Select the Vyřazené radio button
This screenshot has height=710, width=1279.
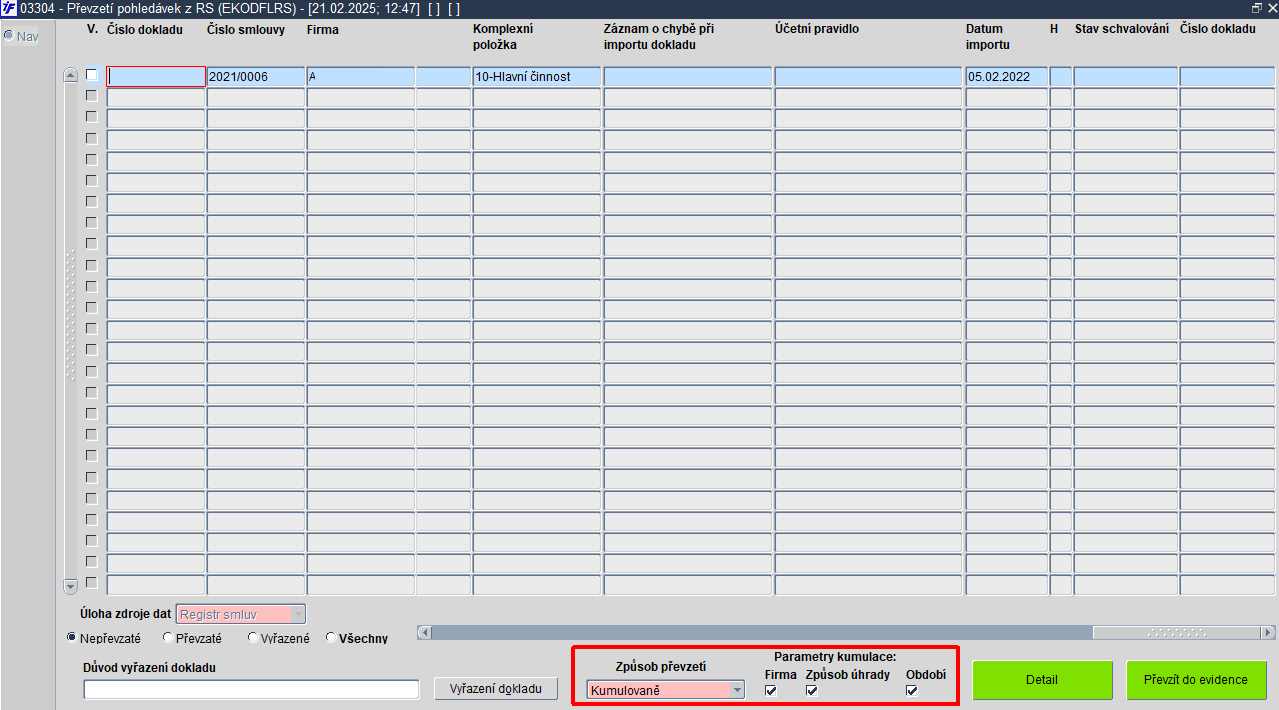point(253,637)
